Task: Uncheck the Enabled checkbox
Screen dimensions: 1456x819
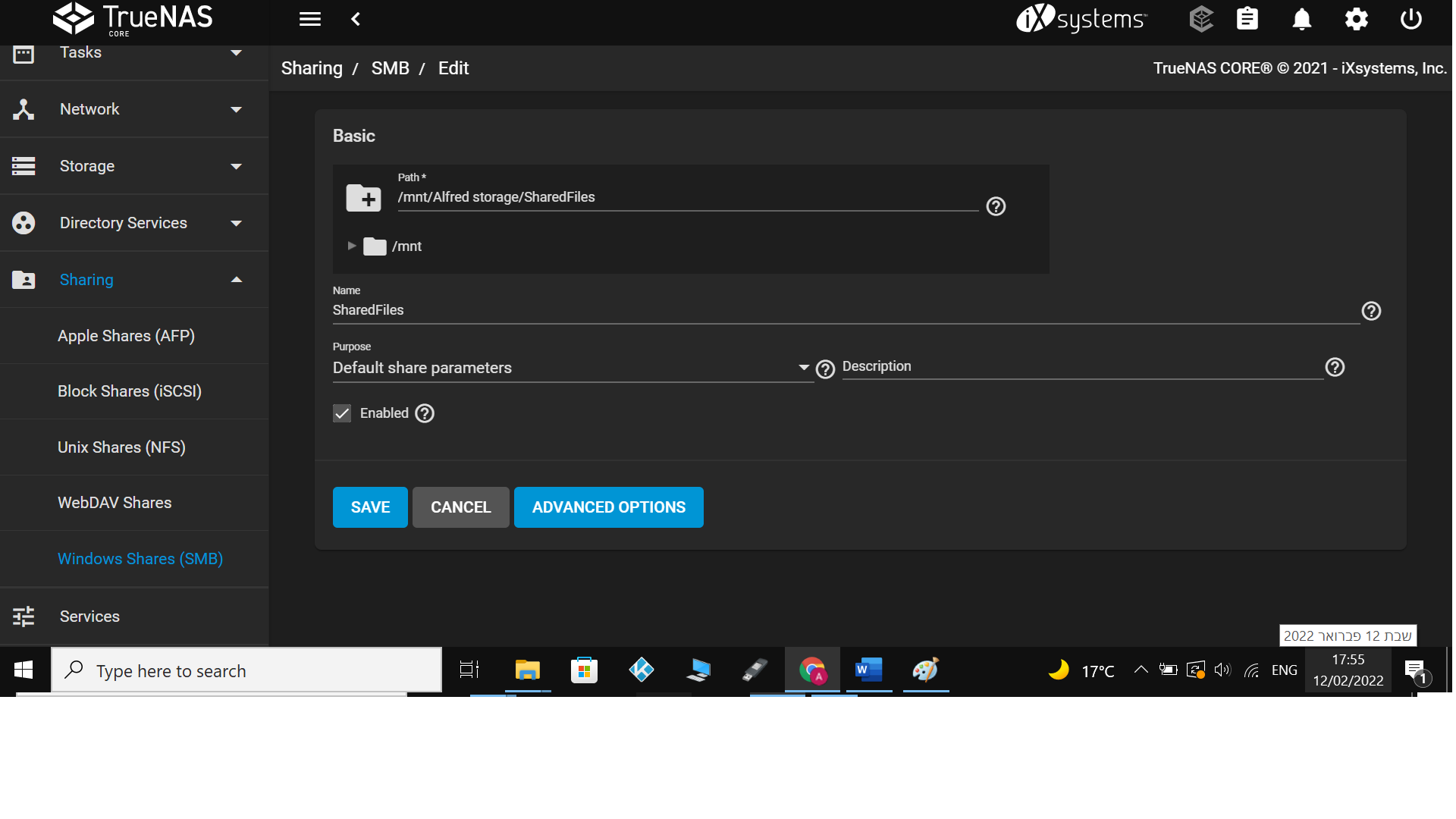Action: (x=342, y=413)
